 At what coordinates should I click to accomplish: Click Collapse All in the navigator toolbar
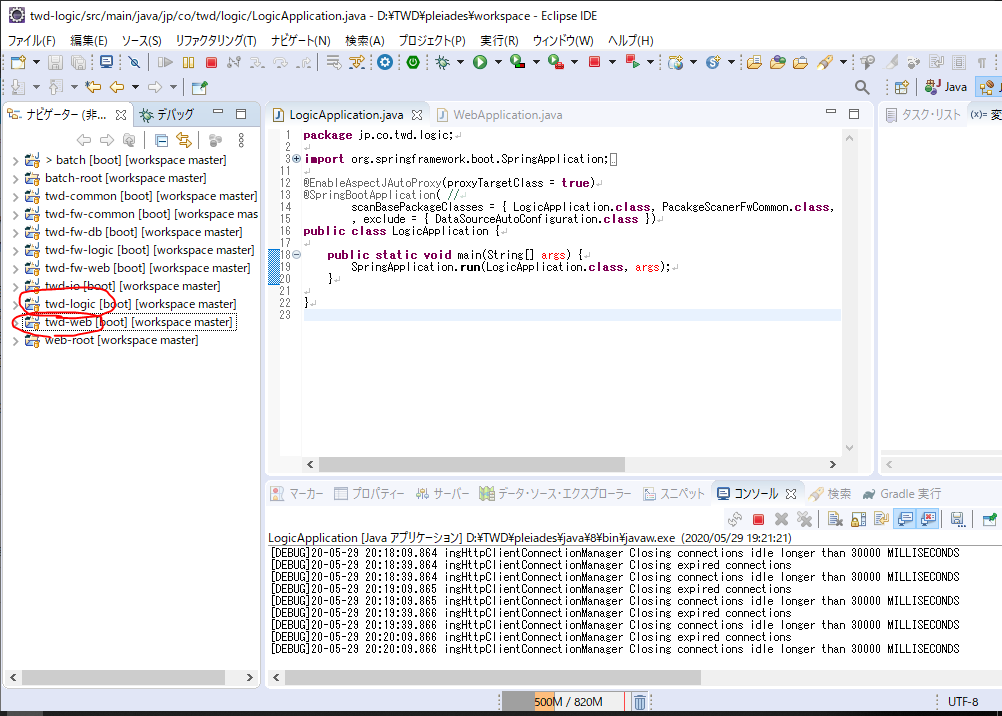(x=161, y=140)
